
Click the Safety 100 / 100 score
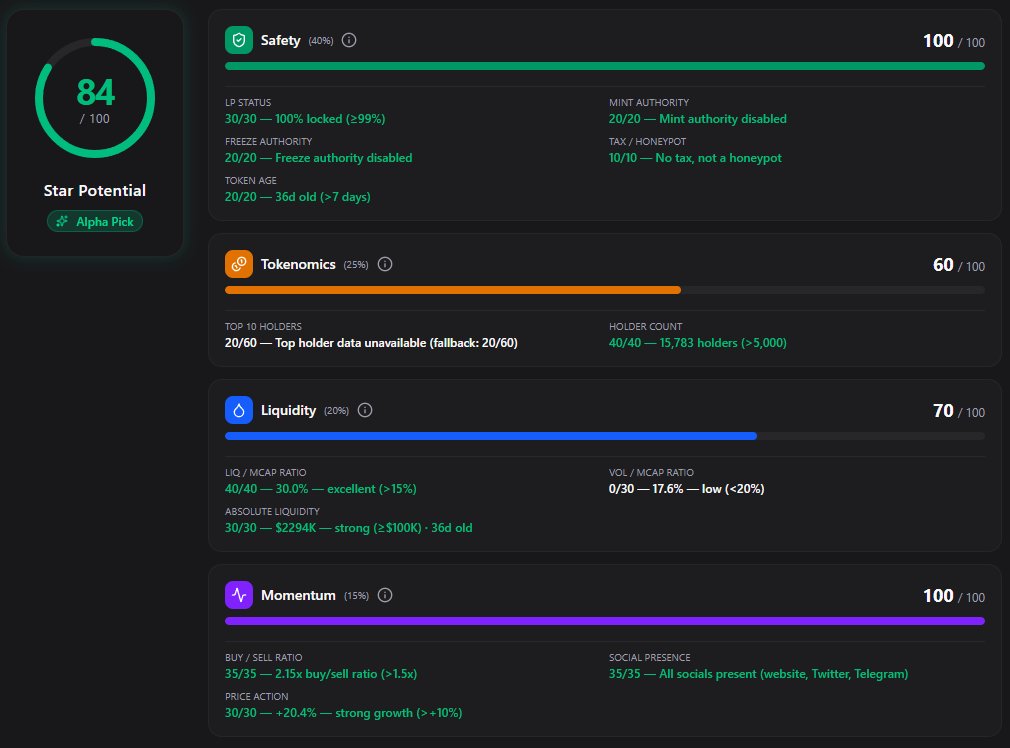point(953,41)
